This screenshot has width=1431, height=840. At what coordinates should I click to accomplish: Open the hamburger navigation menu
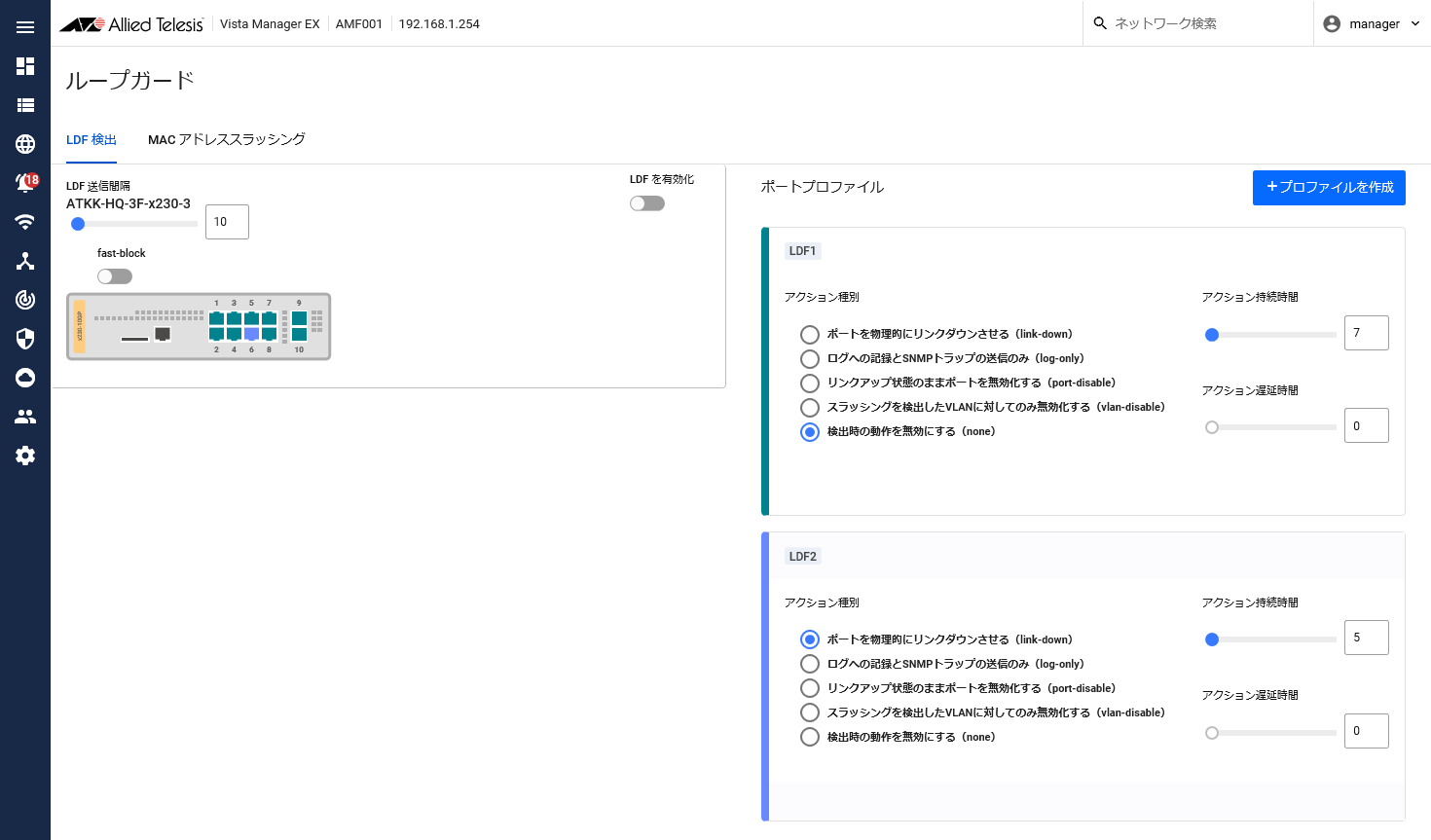tap(25, 27)
